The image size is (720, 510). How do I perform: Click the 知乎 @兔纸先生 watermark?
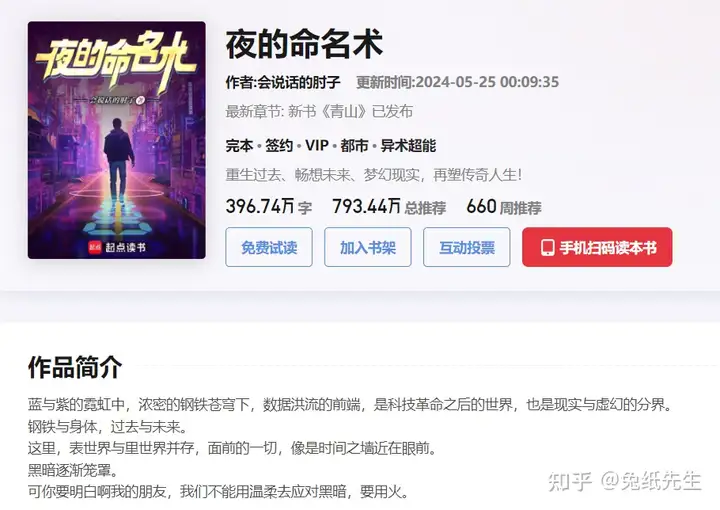624,481
